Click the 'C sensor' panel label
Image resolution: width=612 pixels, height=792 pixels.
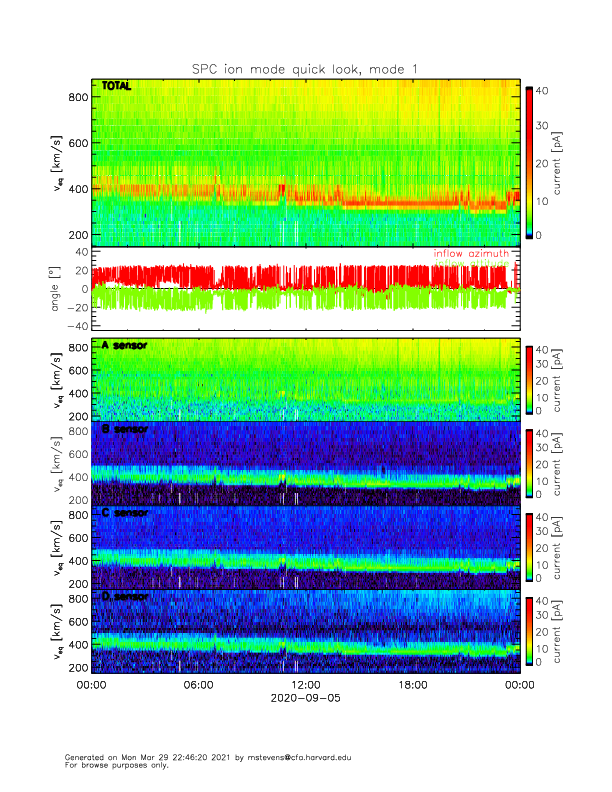(x=124, y=513)
